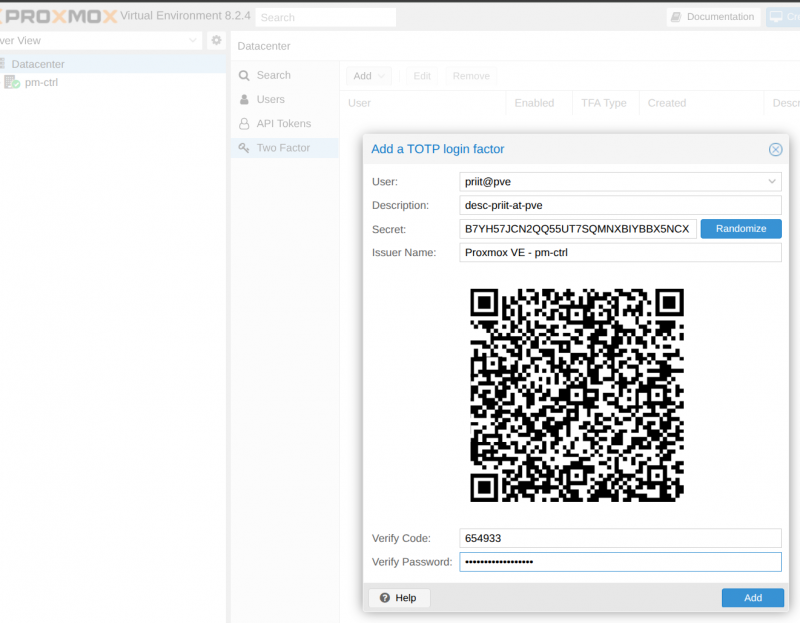Click the key icon beside Two Factor
The width and height of the screenshot is (800, 623).
tap(244, 148)
